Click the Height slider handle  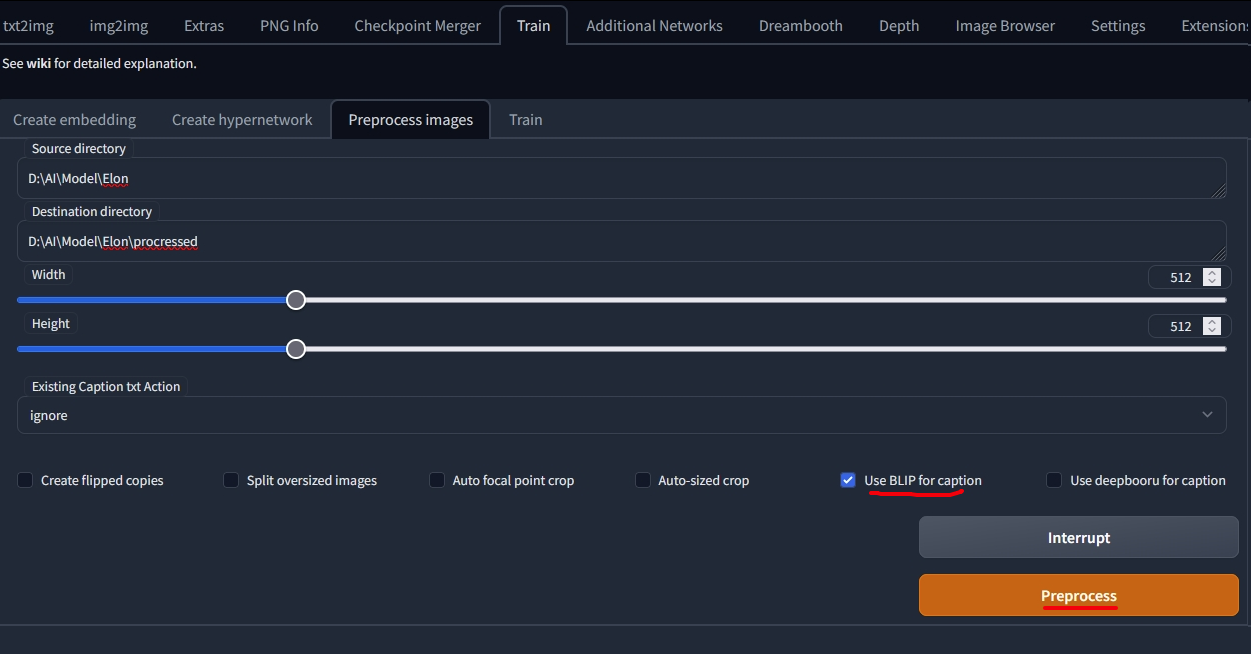[296, 349]
